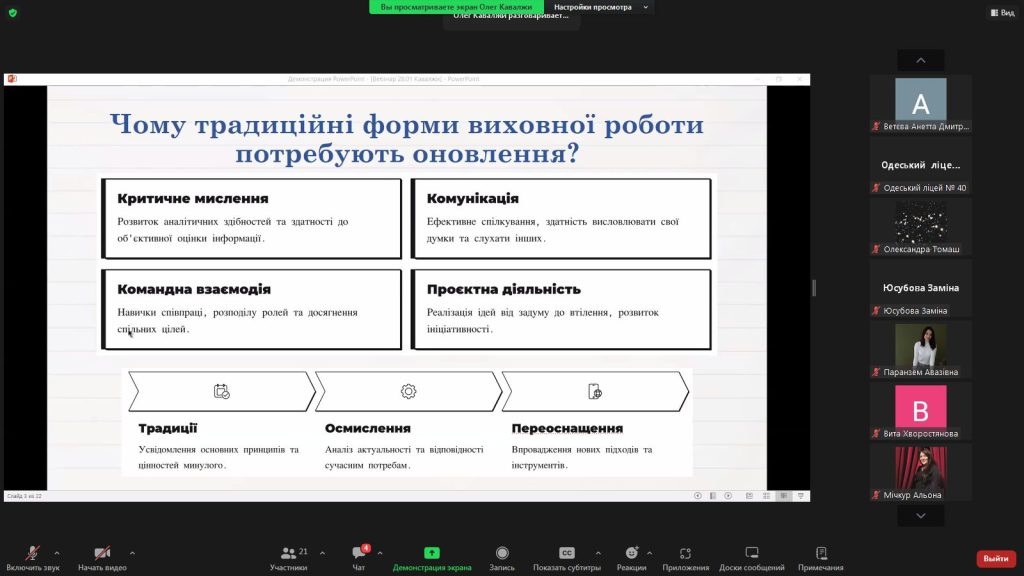Expand audio options arrow beside Включить звук
This screenshot has width=1024, height=576.
[56, 552]
